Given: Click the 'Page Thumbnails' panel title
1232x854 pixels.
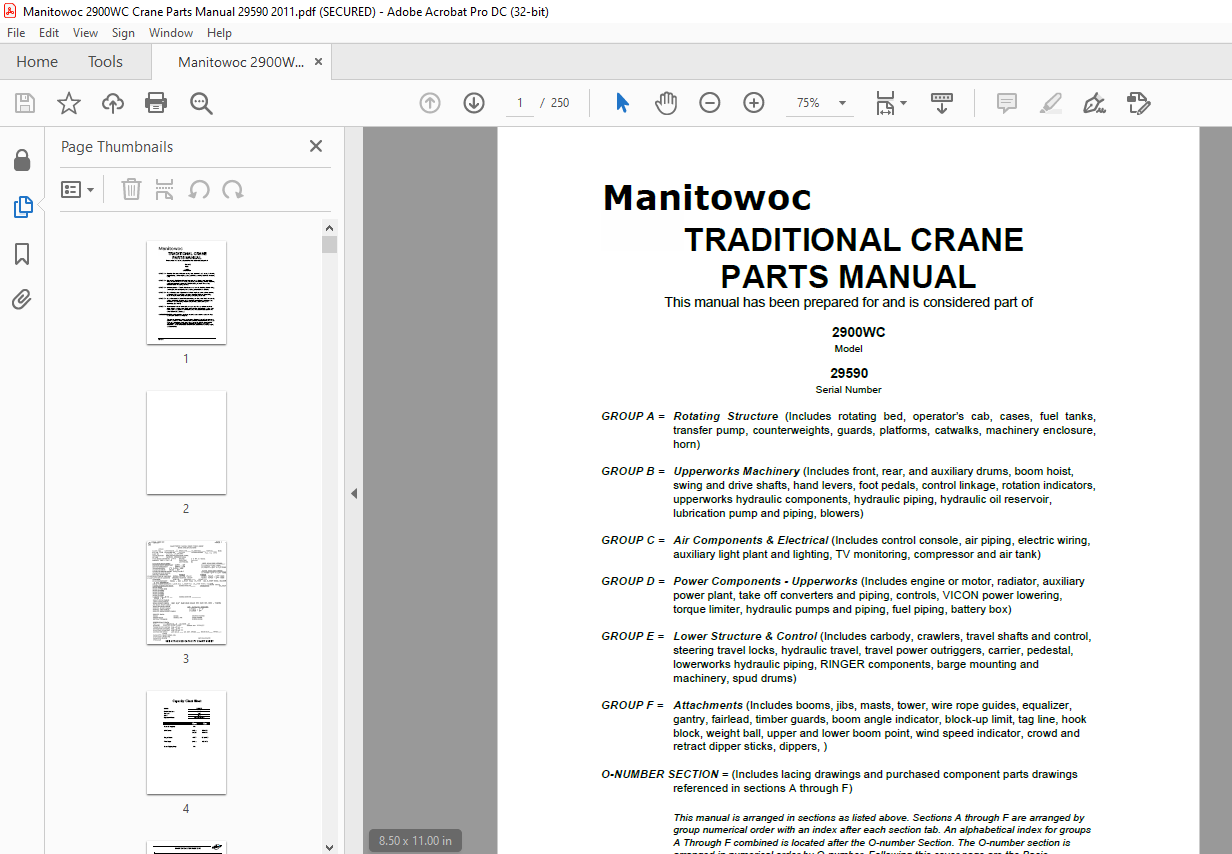Looking at the screenshot, I should 117,146.
